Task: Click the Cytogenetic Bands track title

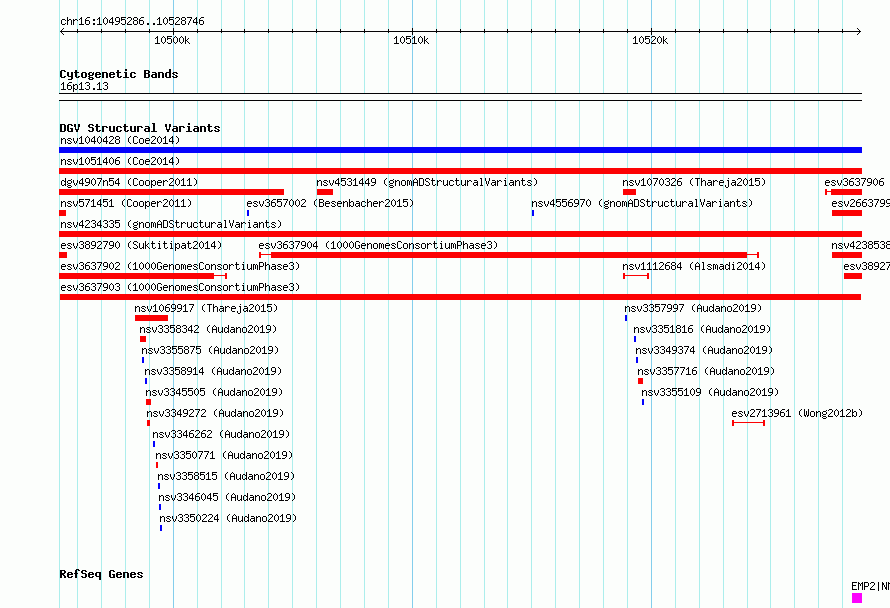Action: [x=119, y=74]
